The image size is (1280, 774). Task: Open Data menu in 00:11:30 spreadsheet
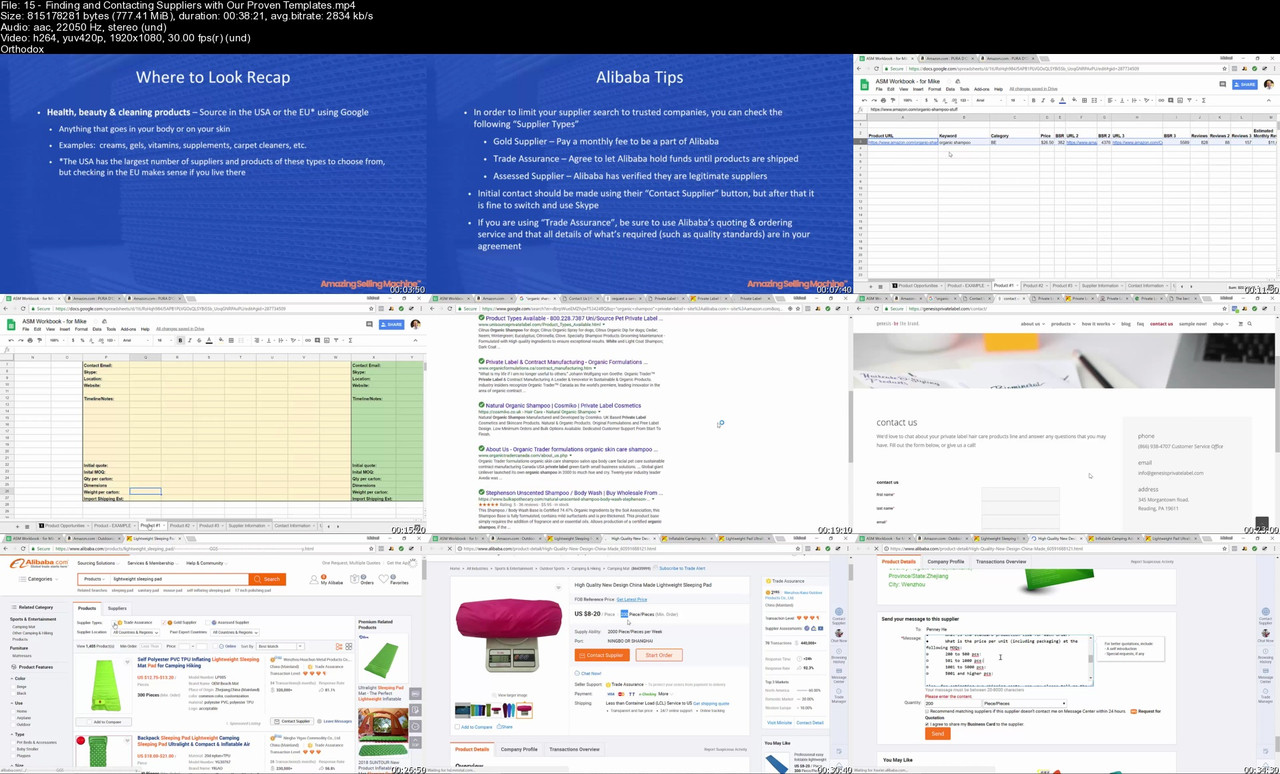click(950, 89)
